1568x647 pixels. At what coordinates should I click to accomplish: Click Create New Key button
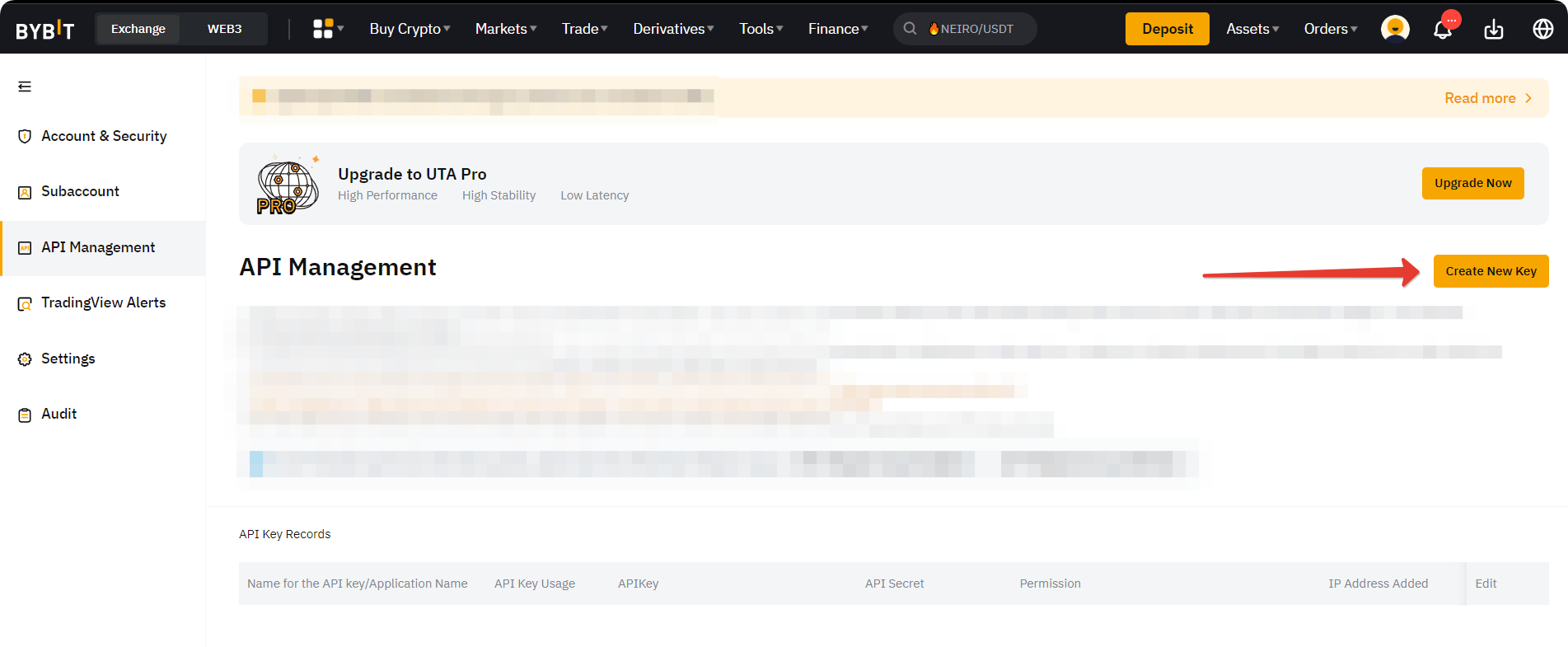[x=1491, y=271]
